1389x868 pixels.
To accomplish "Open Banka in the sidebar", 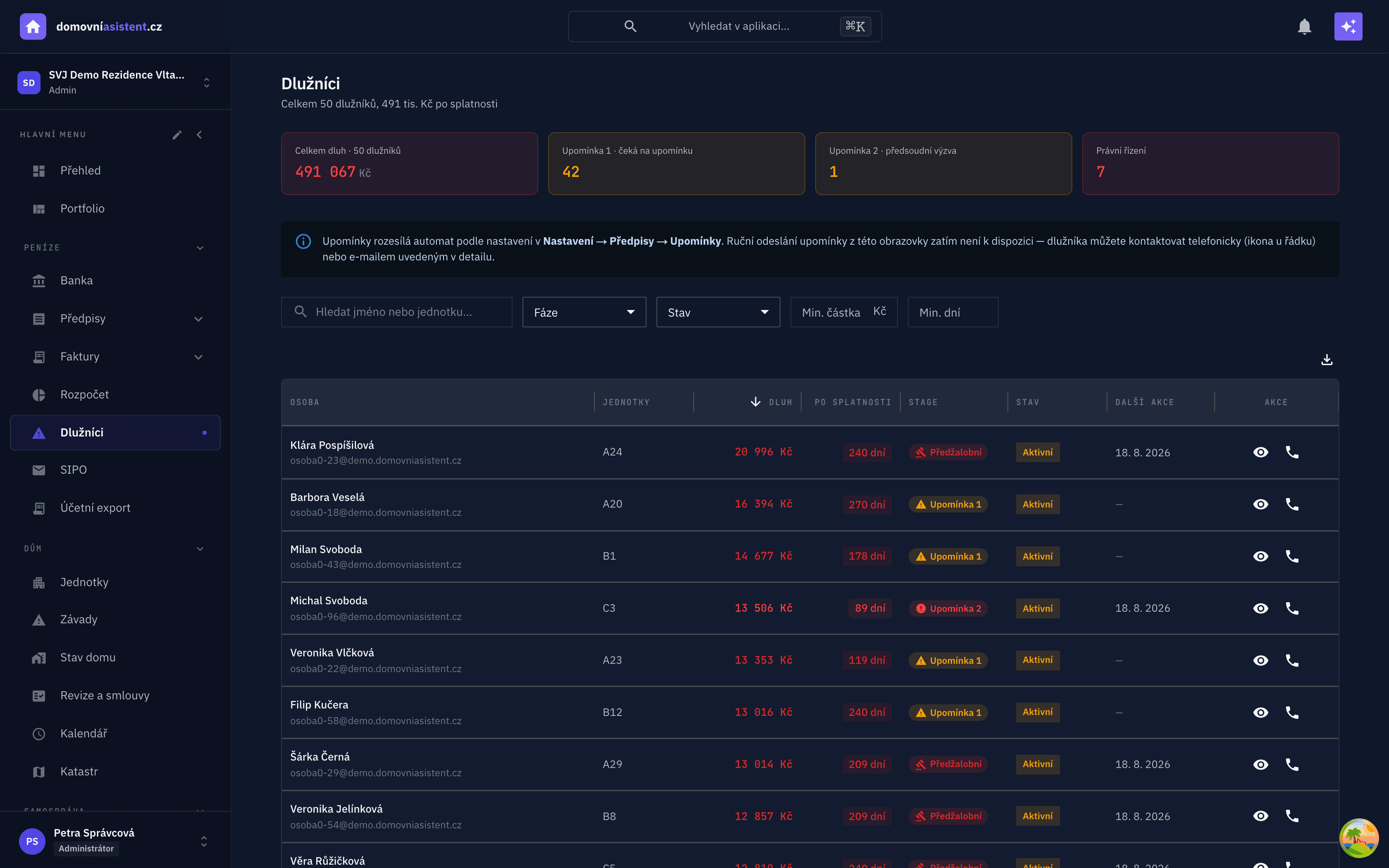I will tap(115, 281).
